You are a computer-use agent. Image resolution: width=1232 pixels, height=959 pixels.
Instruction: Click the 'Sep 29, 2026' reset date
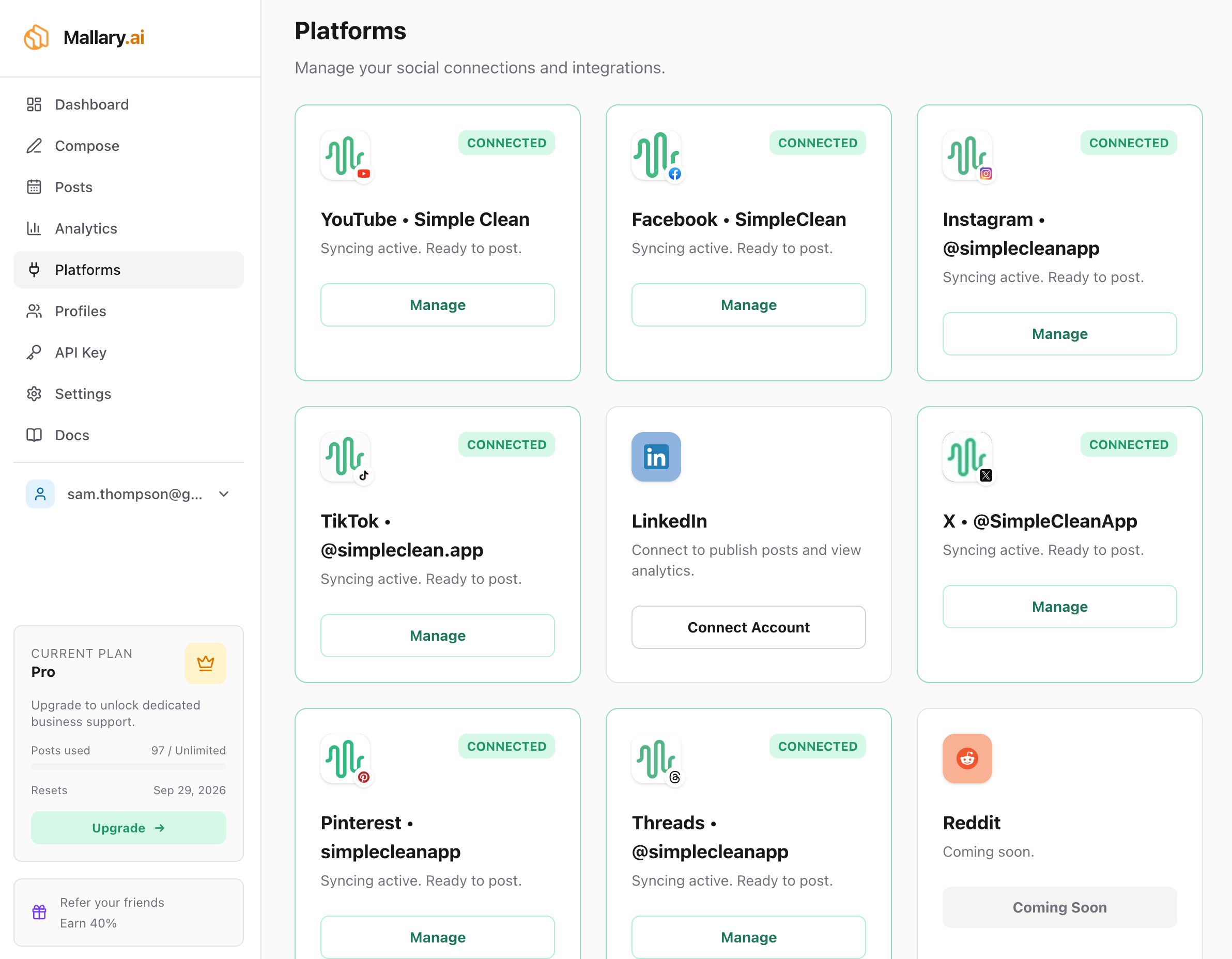[x=190, y=790]
